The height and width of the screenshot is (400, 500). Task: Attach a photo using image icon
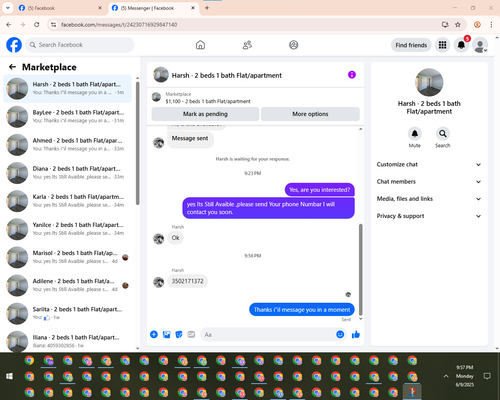166,334
